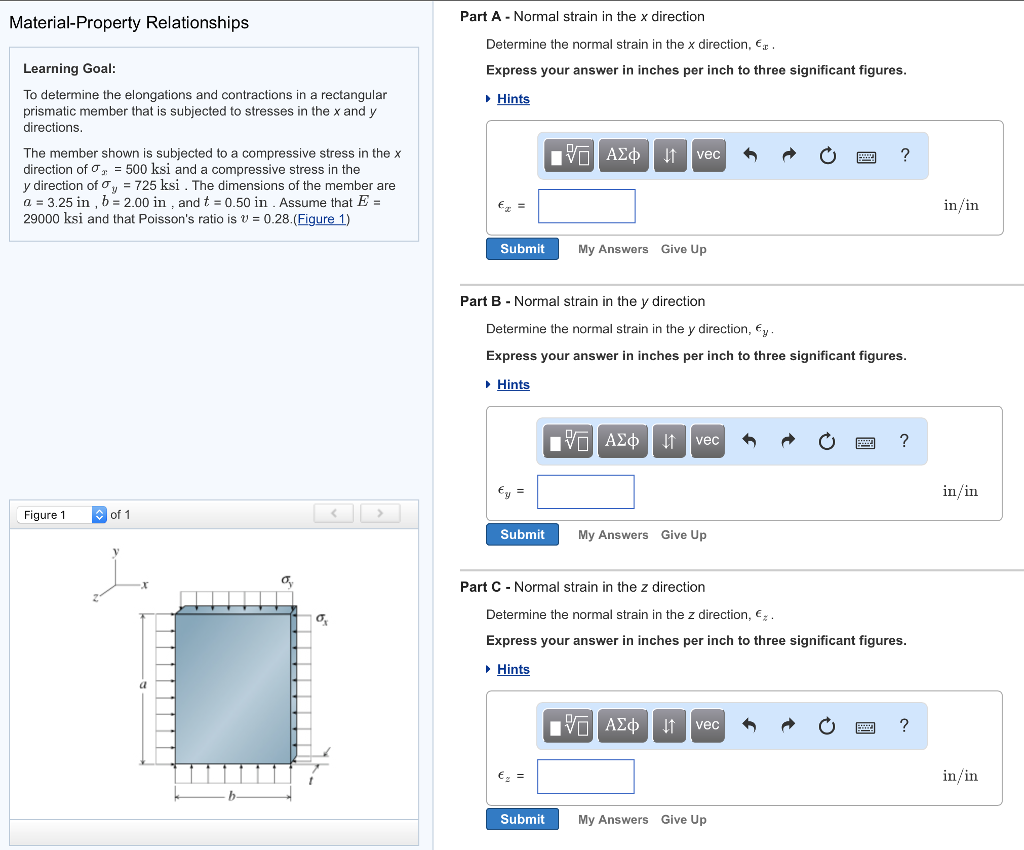Expand Hints for Part C
The height and width of the screenshot is (850, 1024).
513,669
